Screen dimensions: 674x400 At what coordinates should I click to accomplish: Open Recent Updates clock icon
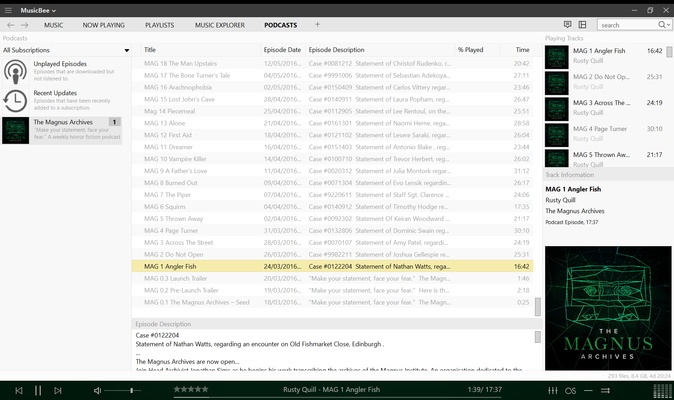coord(15,101)
